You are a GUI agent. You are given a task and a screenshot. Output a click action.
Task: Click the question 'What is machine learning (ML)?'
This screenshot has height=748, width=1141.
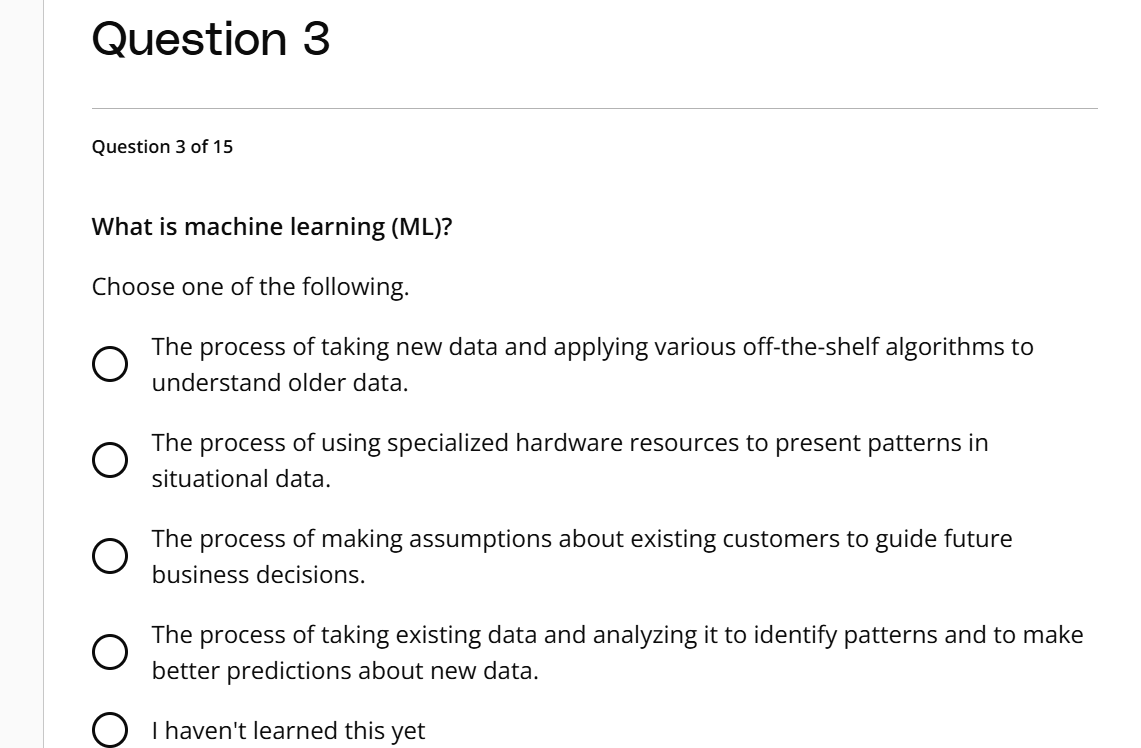pyautogui.click(x=270, y=226)
